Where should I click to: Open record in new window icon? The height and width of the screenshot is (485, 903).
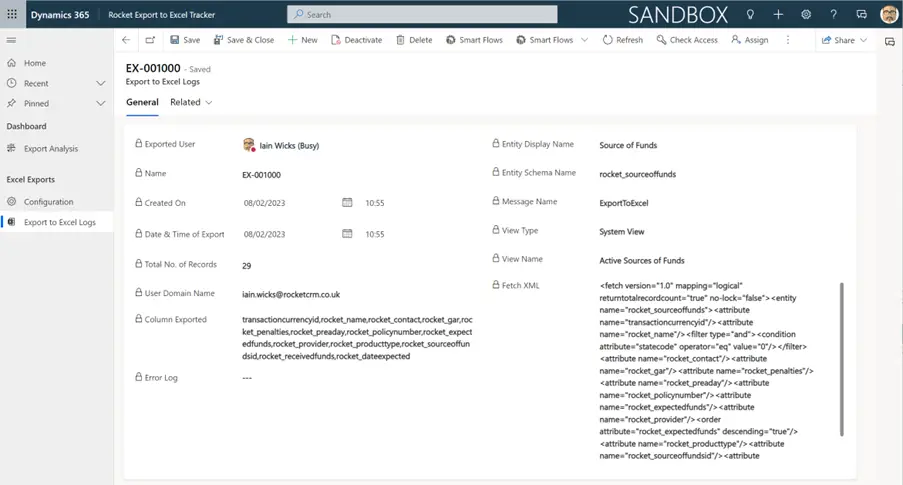pos(150,40)
